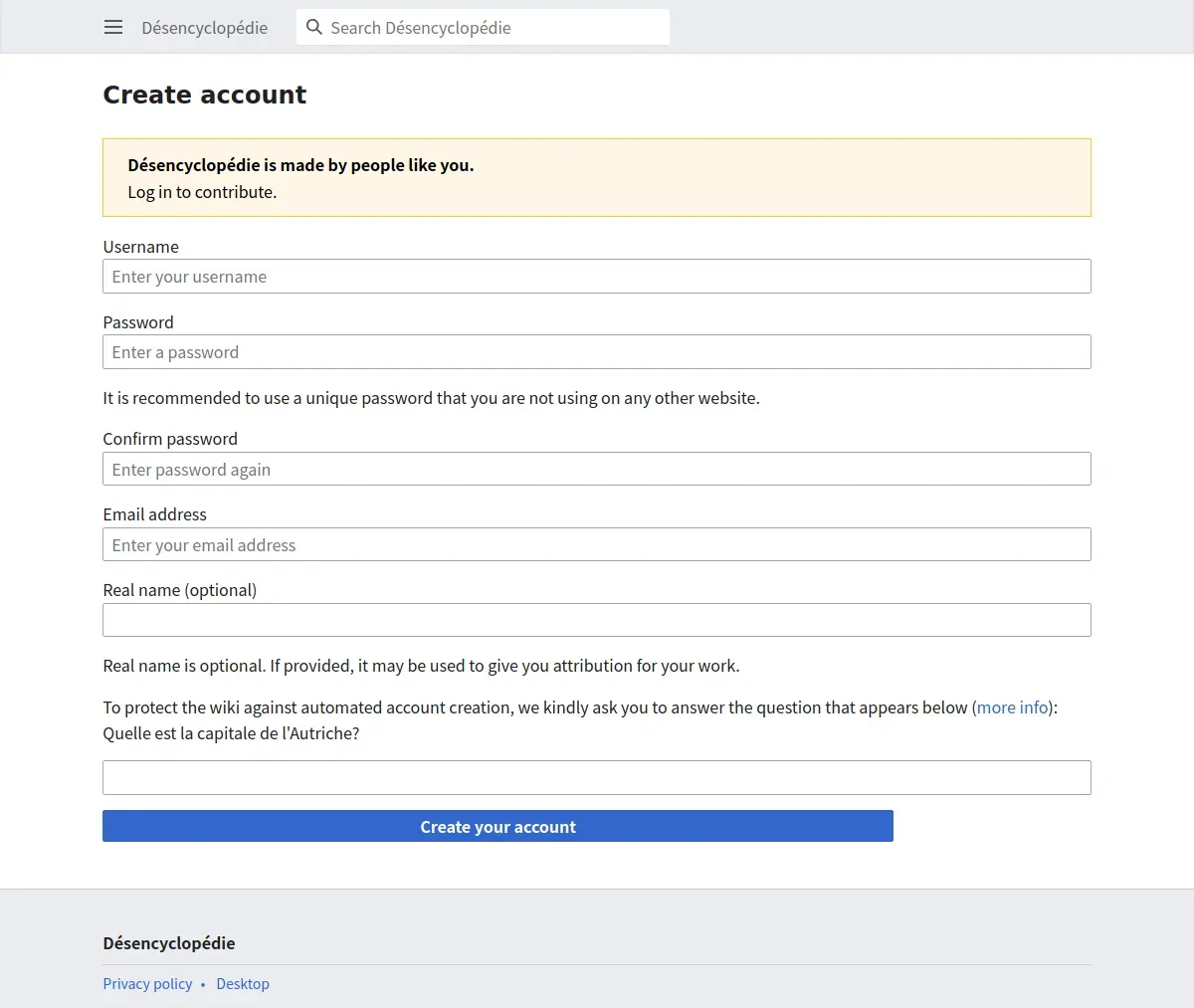The width and height of the screenshot is (1194, 1008).
Task: Click the Username field label
Action: (x=141, y=247)
